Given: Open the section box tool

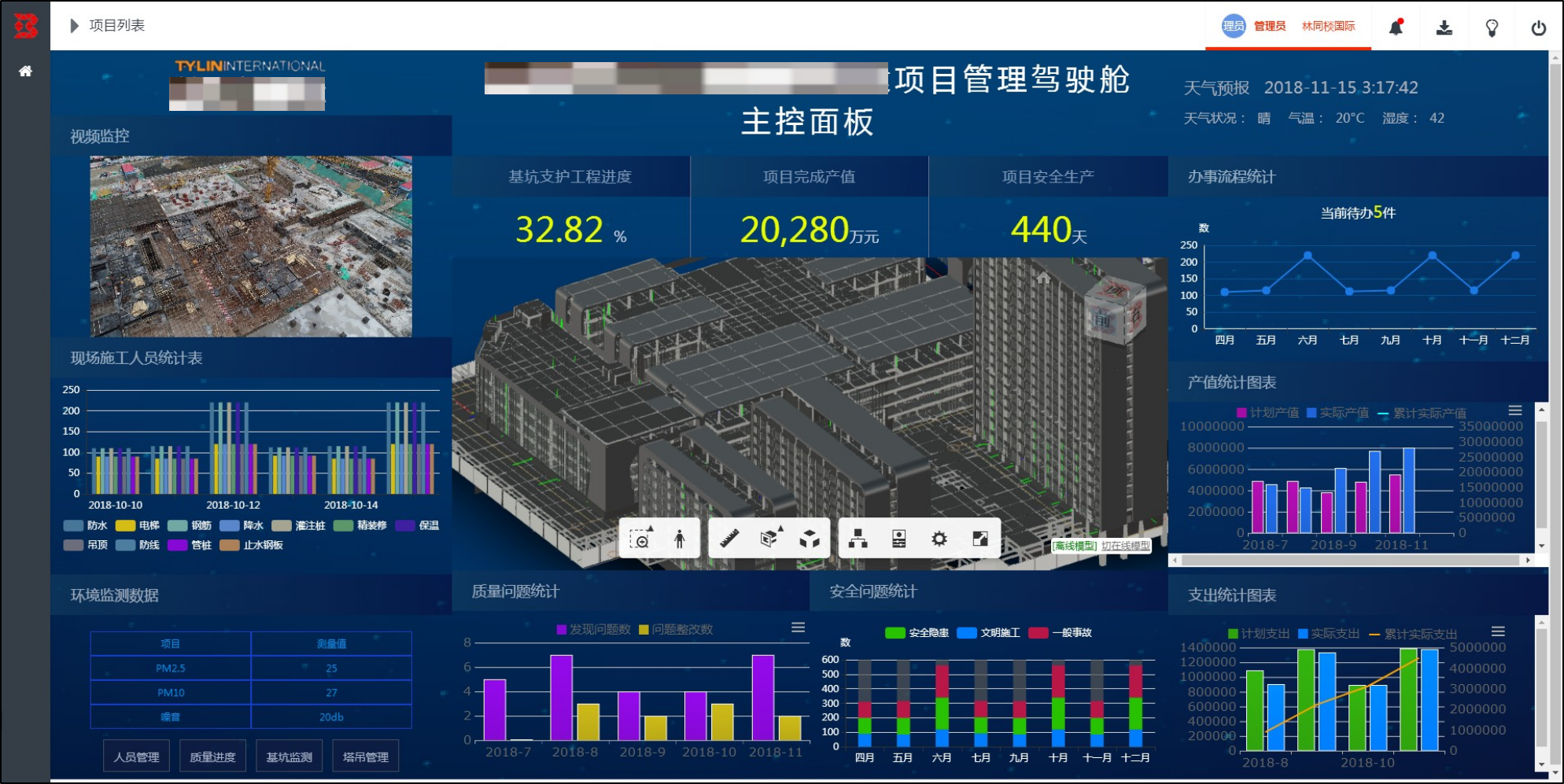Looking at the screenshot, I should point(770,539).
